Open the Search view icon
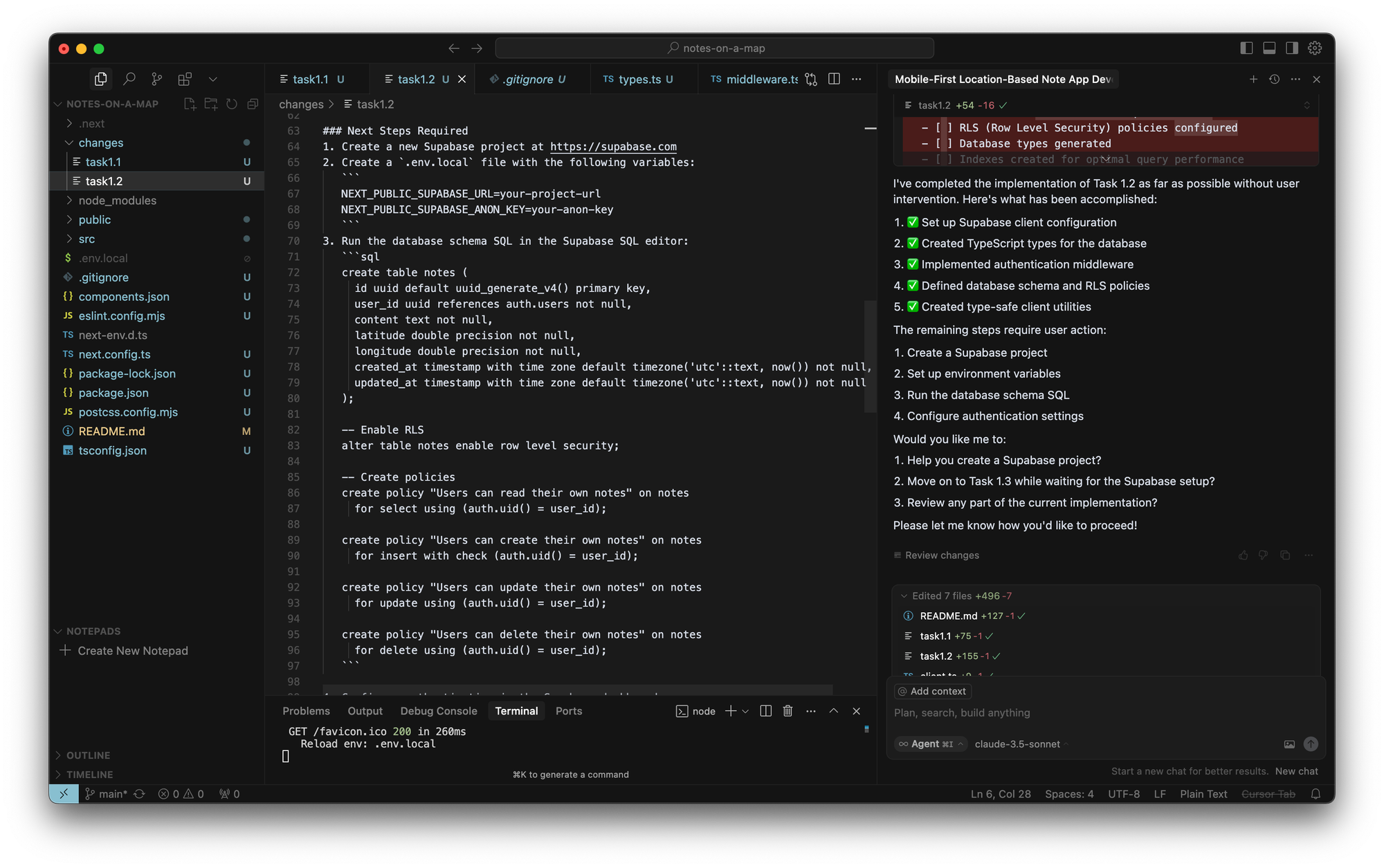The height and width of the screenshot is (868, 1384). (x=129, y=79)
